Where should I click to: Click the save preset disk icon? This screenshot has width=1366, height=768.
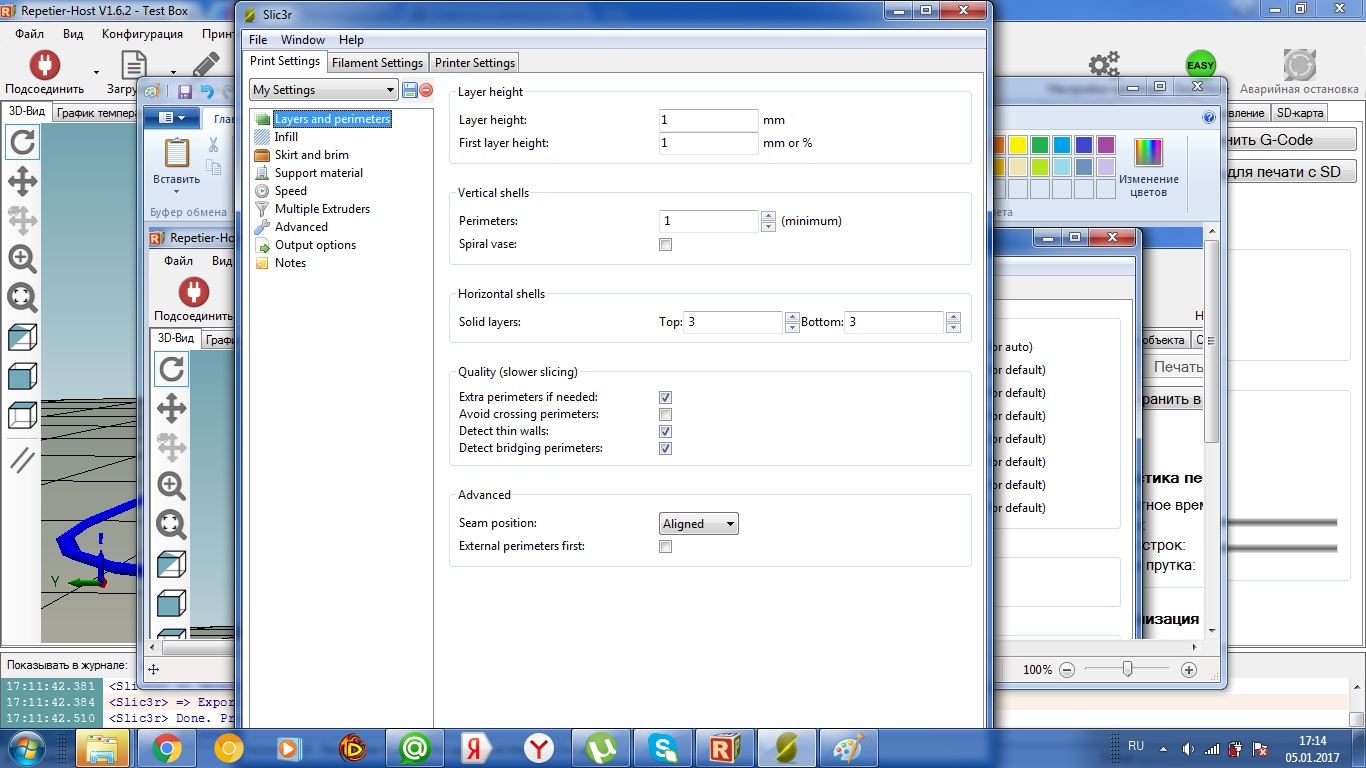[x=409, y=90]
